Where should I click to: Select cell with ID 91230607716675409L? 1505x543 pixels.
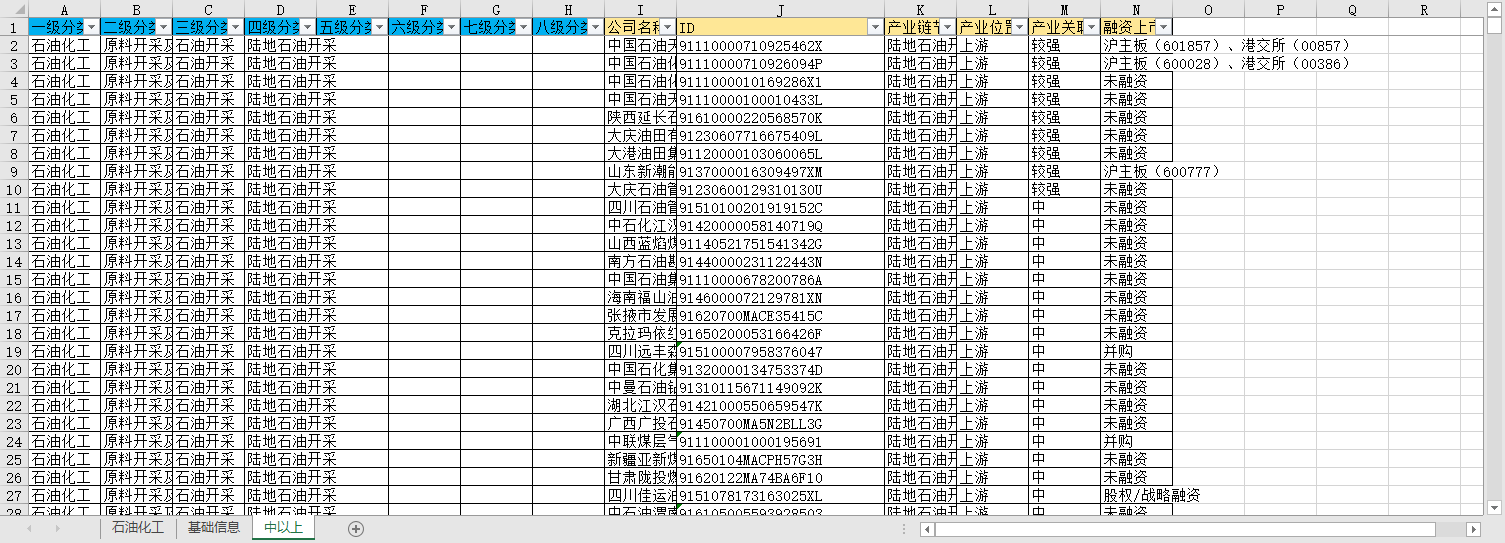click(780, 136)
